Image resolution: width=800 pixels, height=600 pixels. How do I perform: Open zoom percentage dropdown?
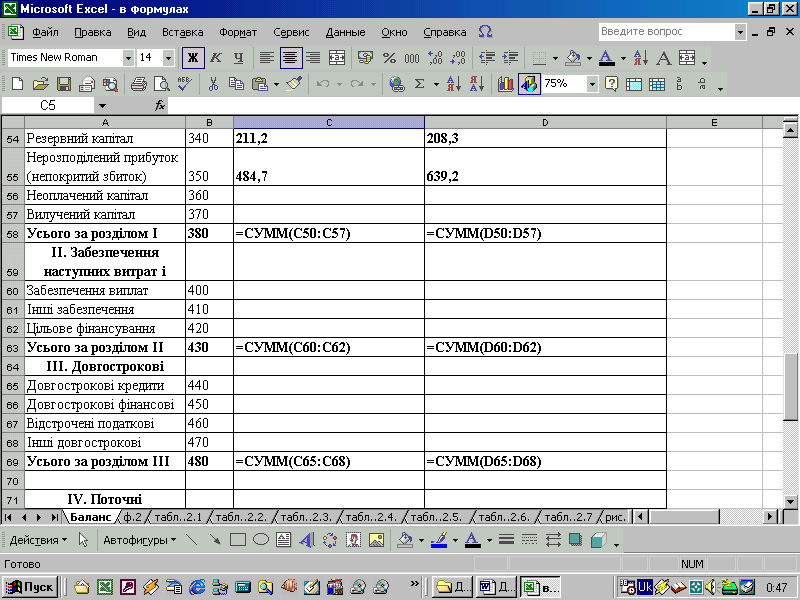592,84
